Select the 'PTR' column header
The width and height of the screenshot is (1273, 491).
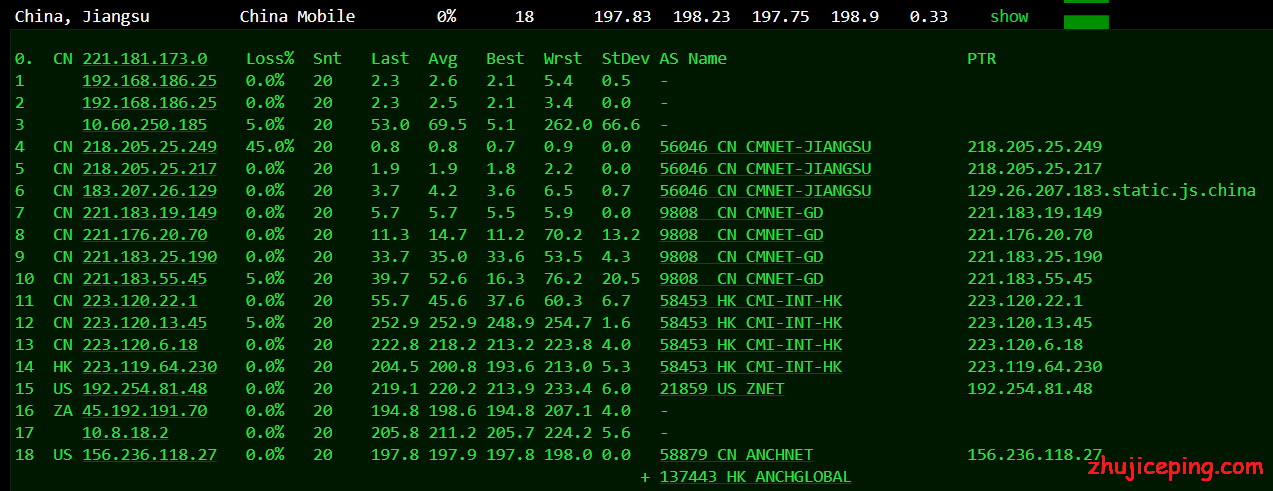pos(982,59)
